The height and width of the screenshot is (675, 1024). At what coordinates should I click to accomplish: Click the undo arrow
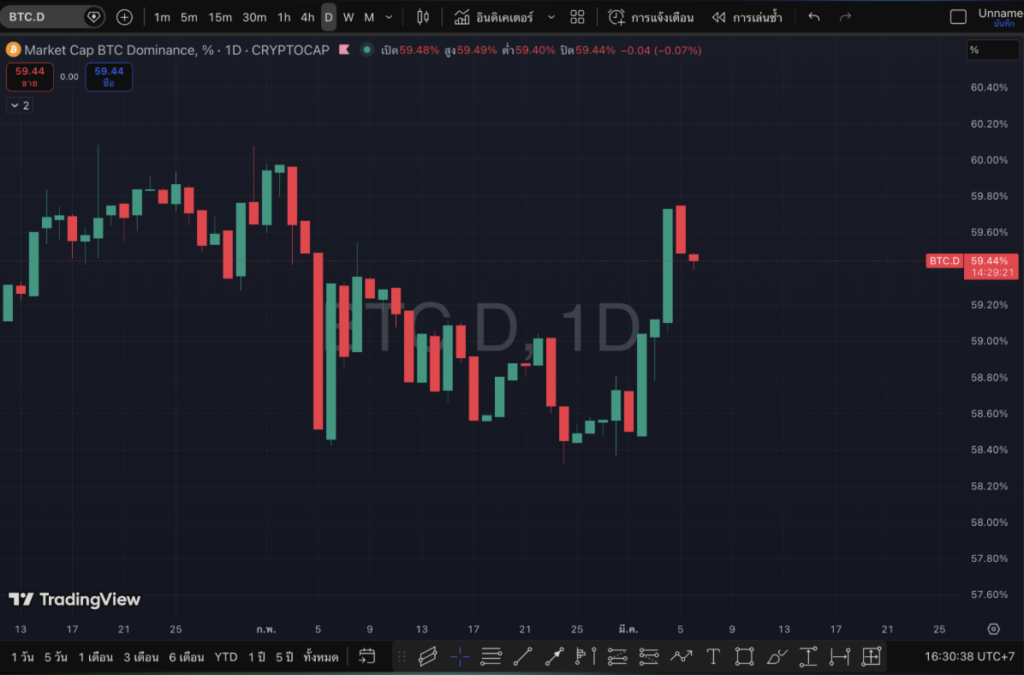[814, 17]
